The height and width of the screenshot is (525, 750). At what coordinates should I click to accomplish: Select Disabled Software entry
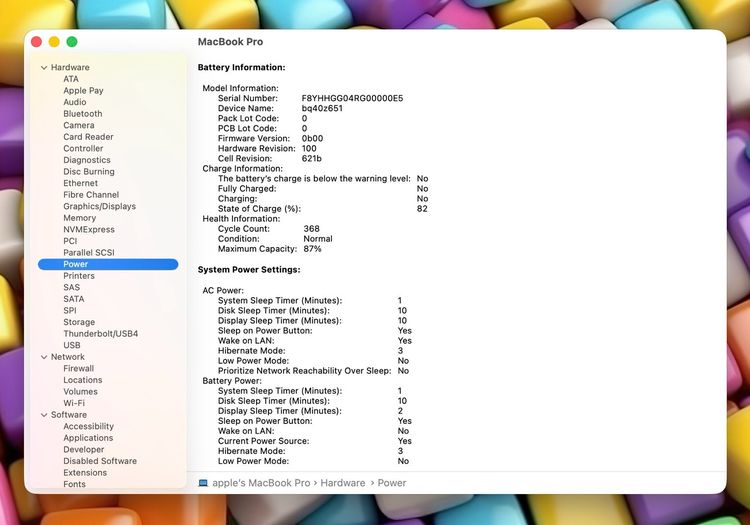100,461
